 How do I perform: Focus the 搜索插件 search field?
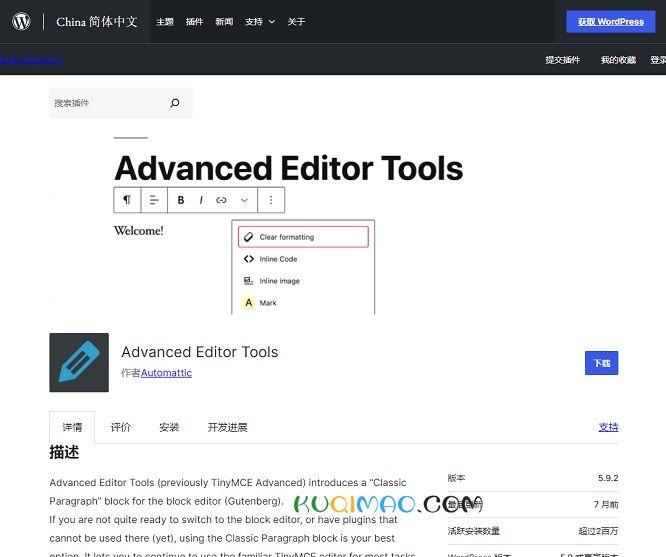[121, 103]
